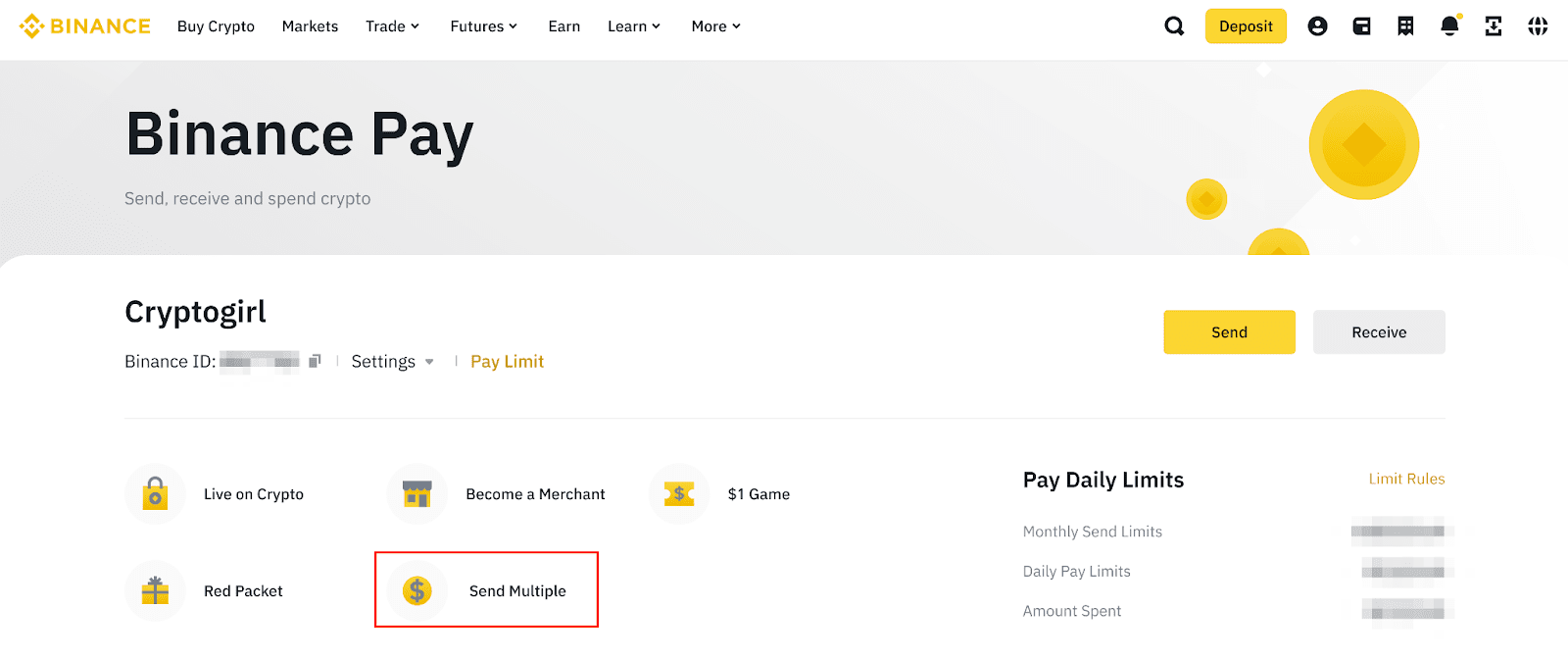1568x660 pixels.
Task: Open the search magnifier icon
Action: pyautogui.click(x=1174, y=26)
